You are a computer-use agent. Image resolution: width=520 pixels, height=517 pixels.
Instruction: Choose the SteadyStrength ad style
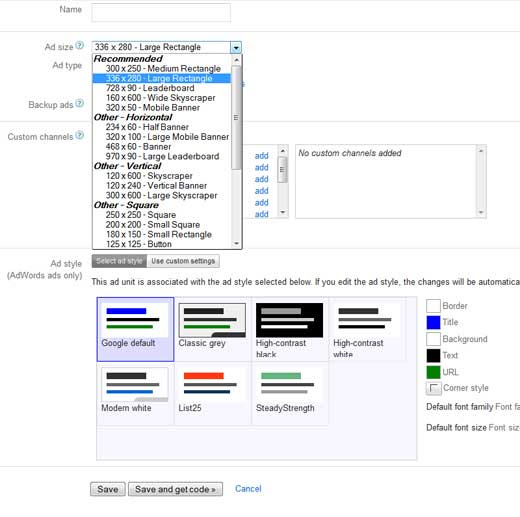[289, 393]
